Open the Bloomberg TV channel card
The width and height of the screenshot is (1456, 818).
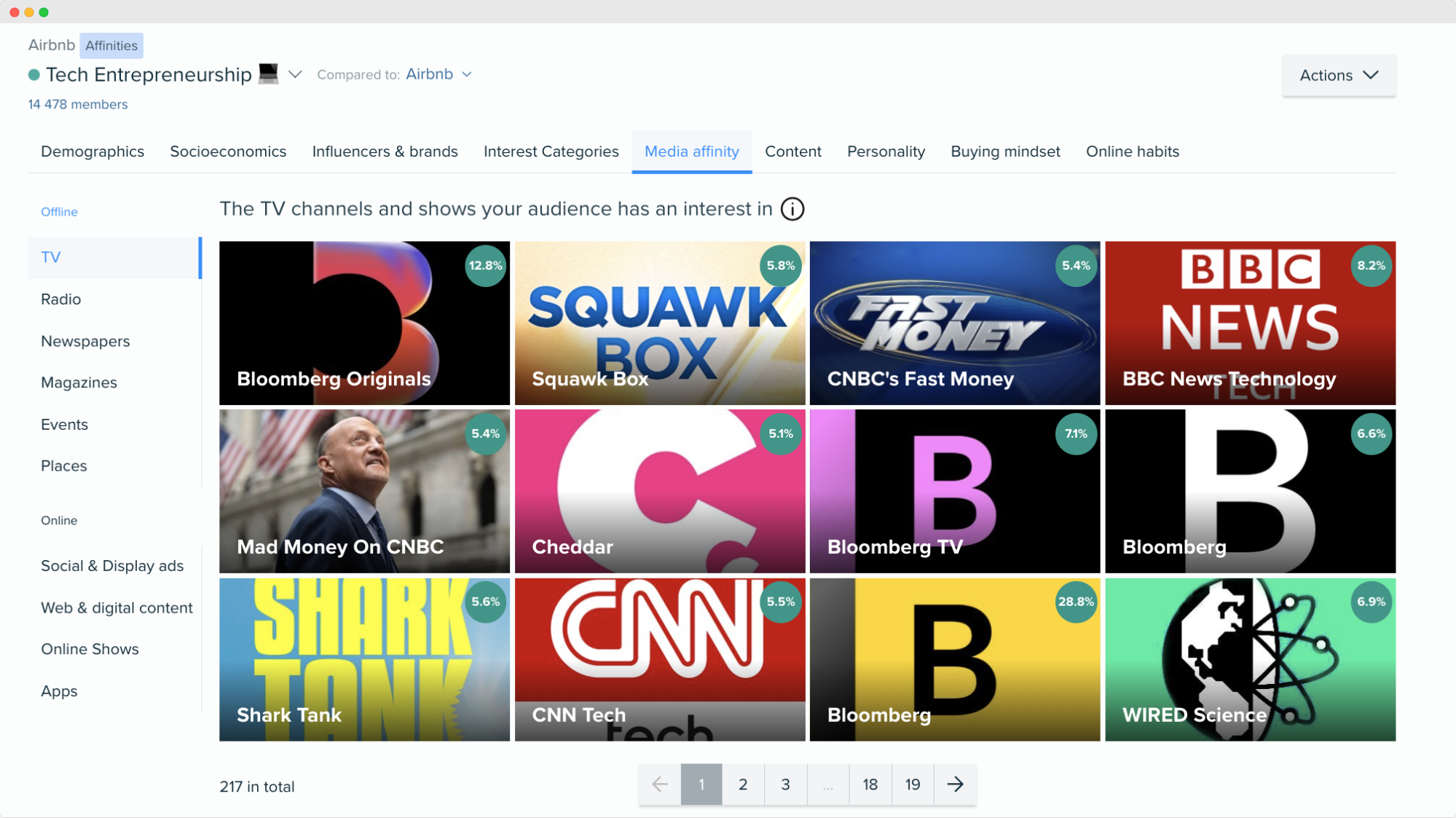(x=955, y=491)
